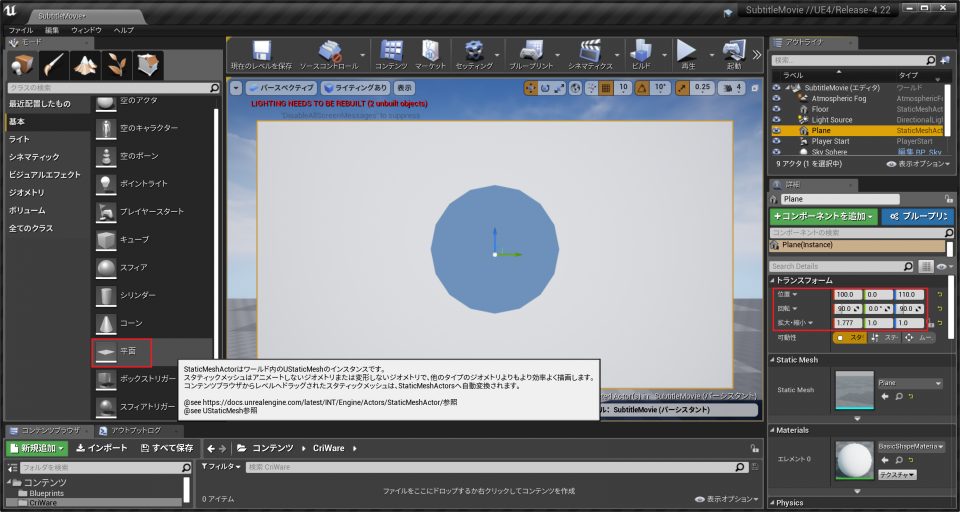This screenshot has width=960, height=512.
Task: Toggle grid snapping in viewport toolbar
Action: (606, 88)
